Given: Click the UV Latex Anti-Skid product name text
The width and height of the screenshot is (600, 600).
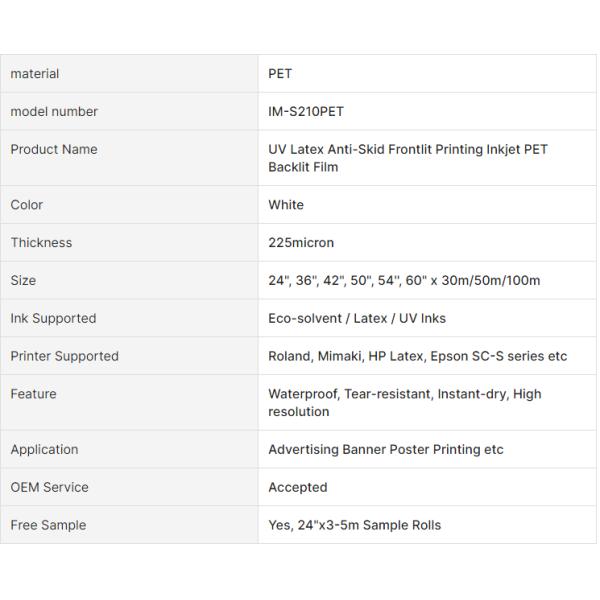Looking at the screenshot, I should pos(407,158).
